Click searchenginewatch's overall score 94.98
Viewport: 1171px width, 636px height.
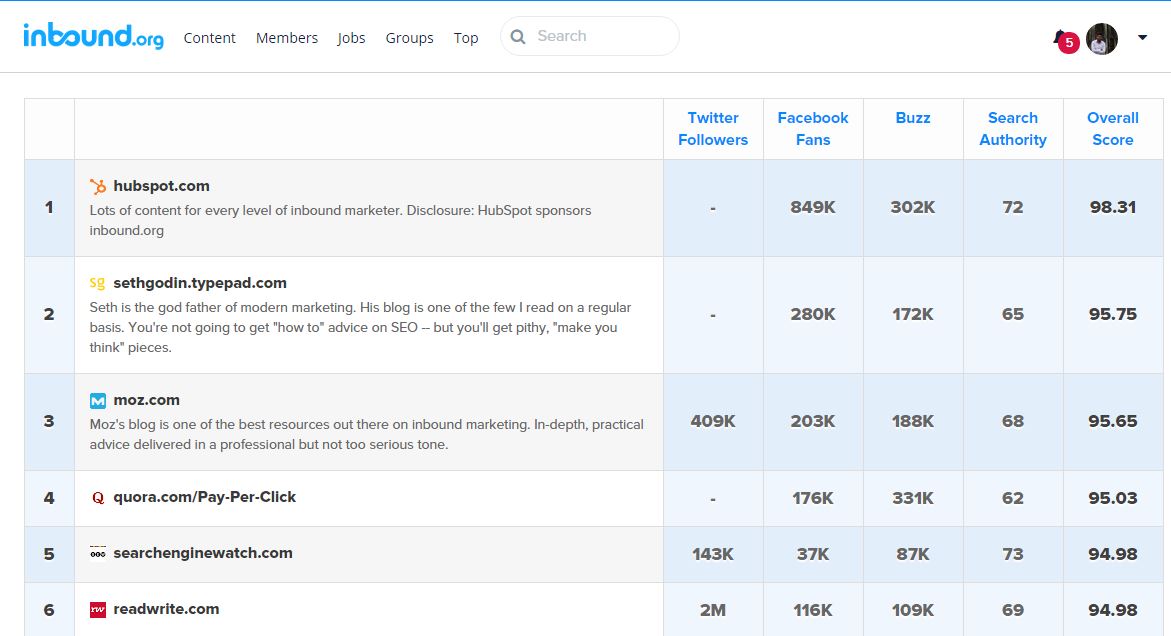tap(1113, 554)
